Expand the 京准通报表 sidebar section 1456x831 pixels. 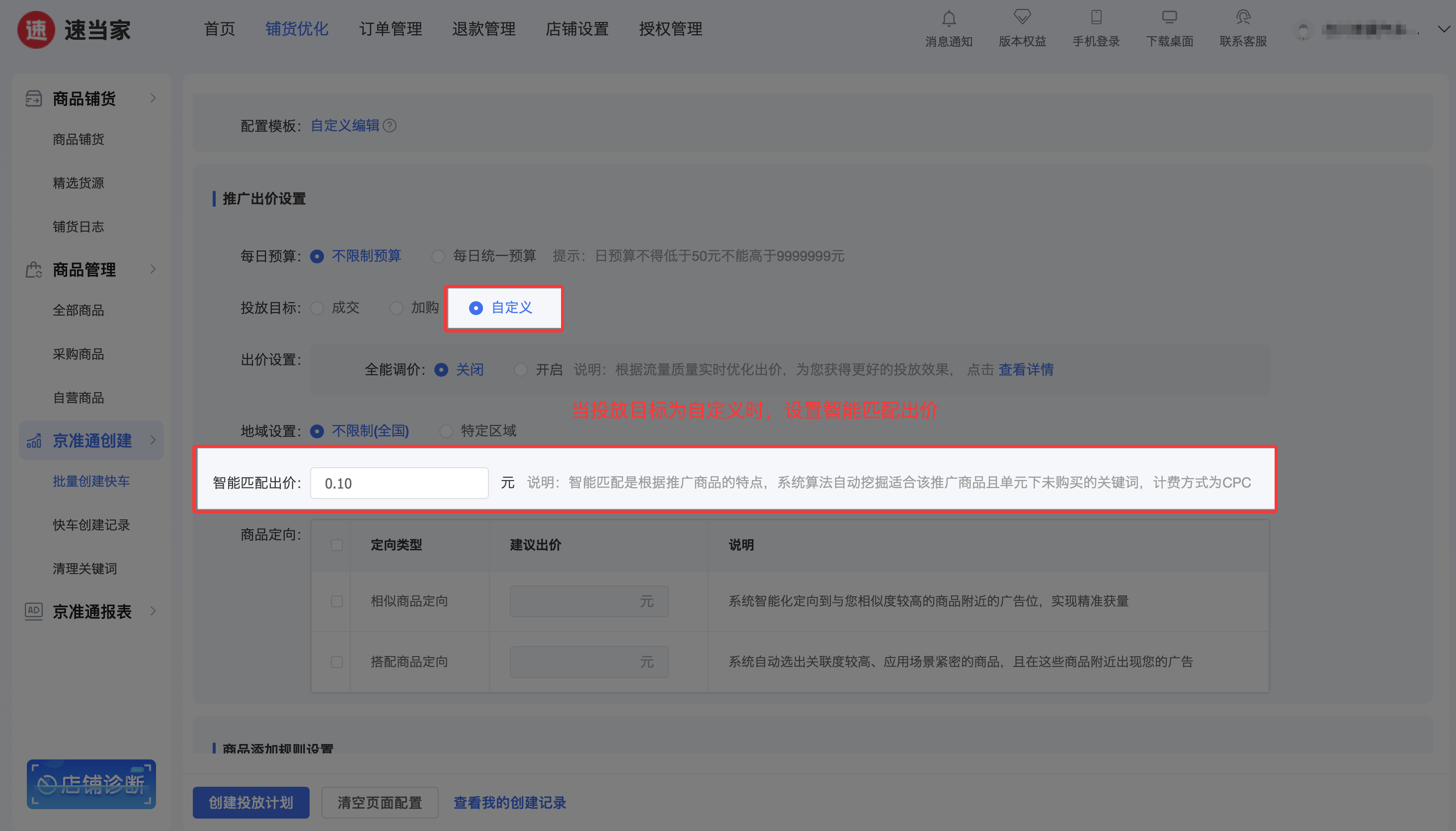click(153, 611)
